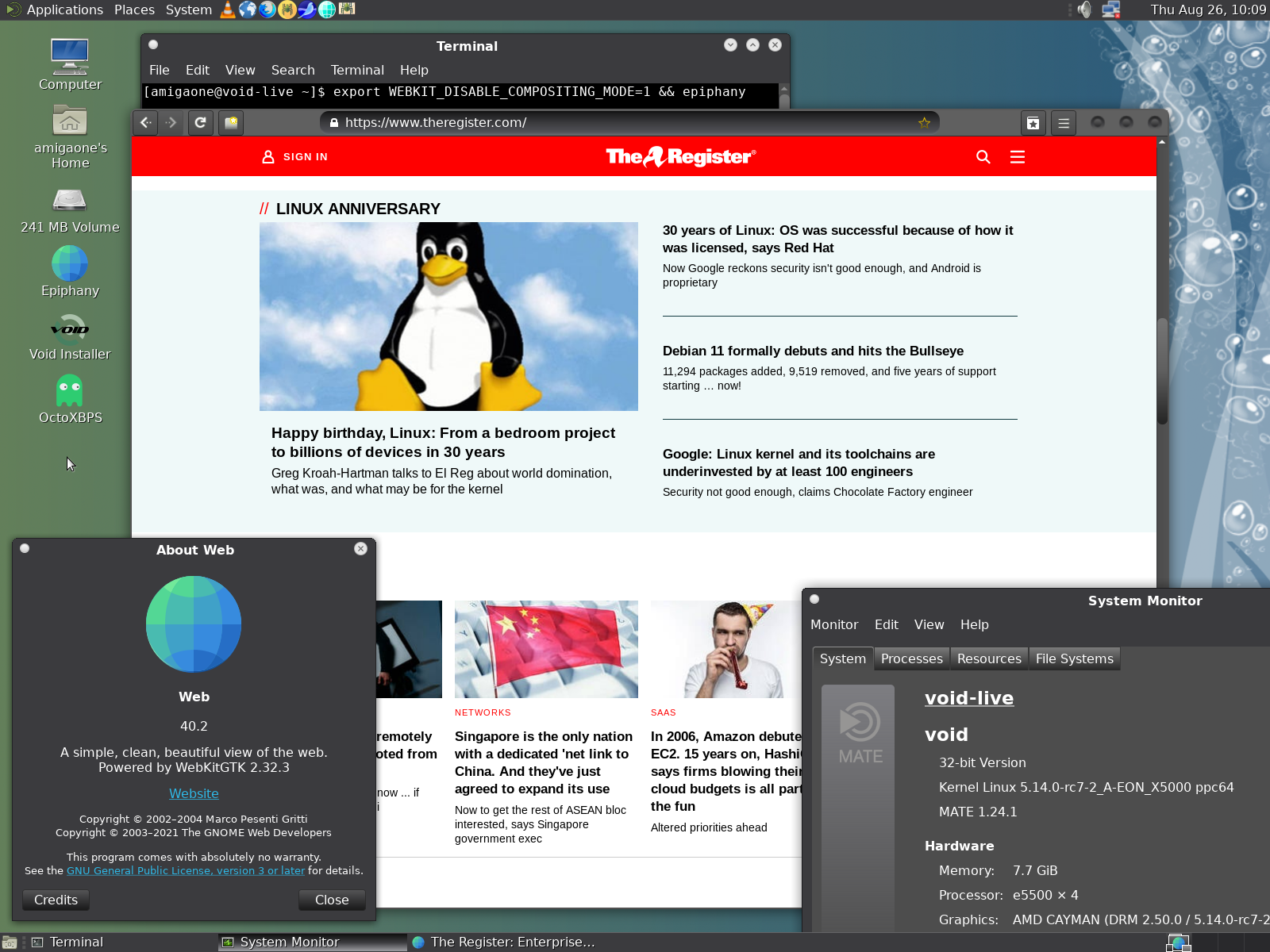This screenshot has height=952, width=1270.
Task: Open the Epiphany bookmarks button
Action: tap(1033, 123)
